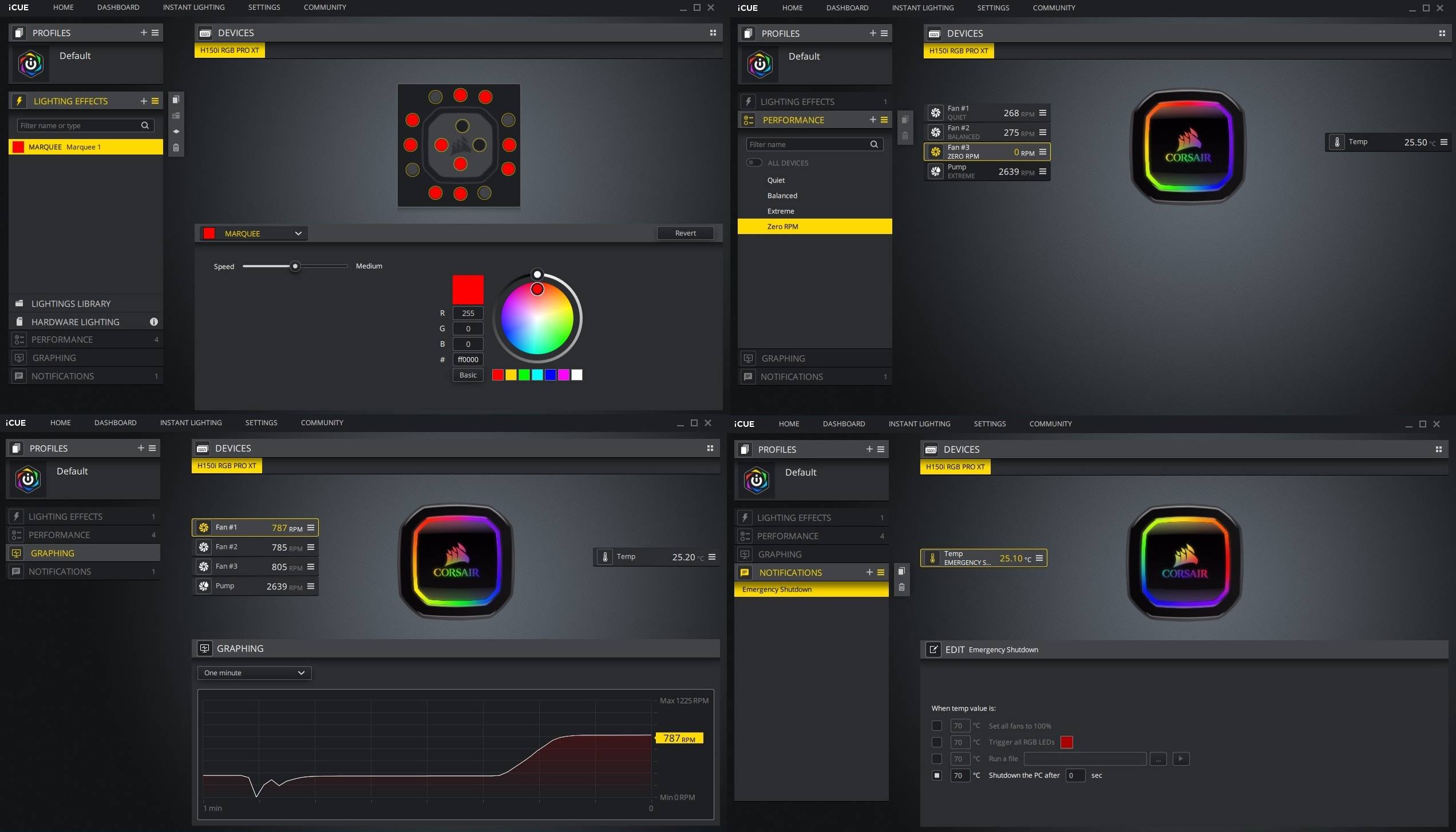Click the hex color field ff0000

468,359
